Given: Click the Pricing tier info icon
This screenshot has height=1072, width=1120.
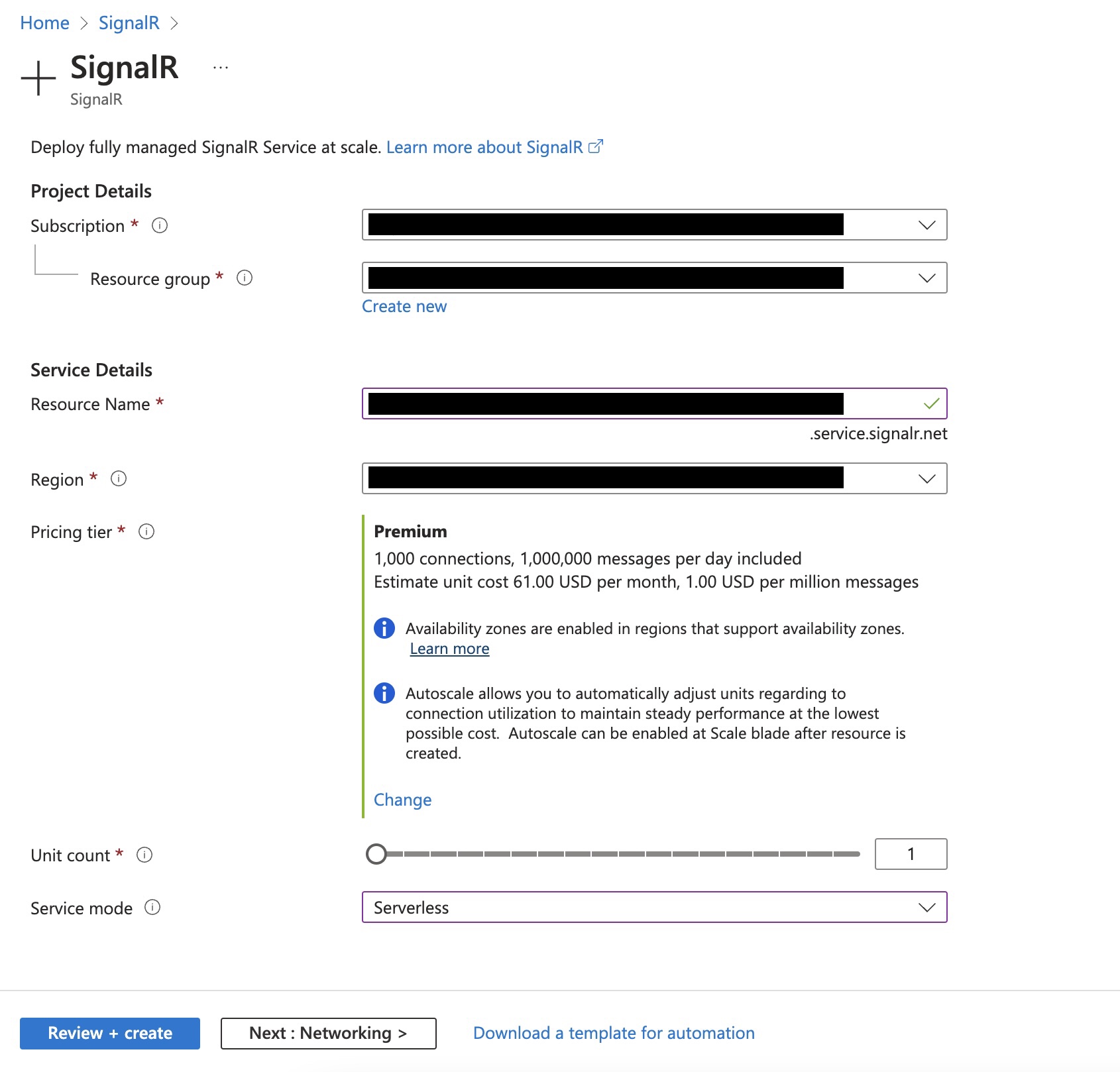Looking at the screenshot, I should tap(146, 531).
